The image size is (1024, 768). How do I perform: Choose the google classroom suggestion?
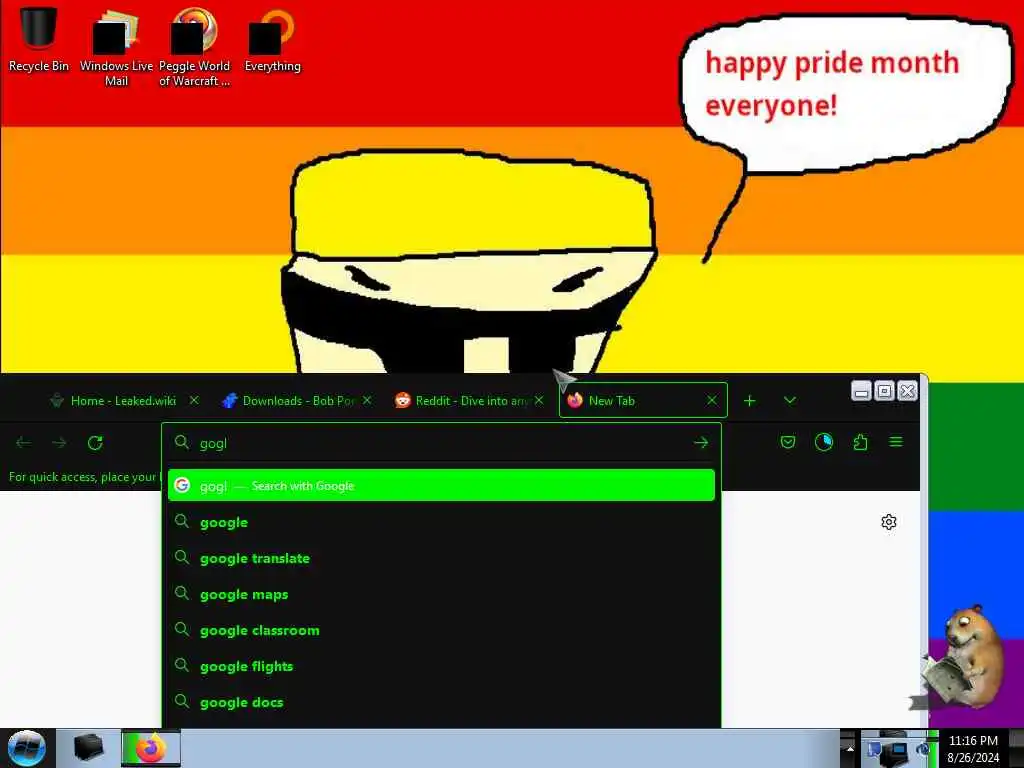441,630
